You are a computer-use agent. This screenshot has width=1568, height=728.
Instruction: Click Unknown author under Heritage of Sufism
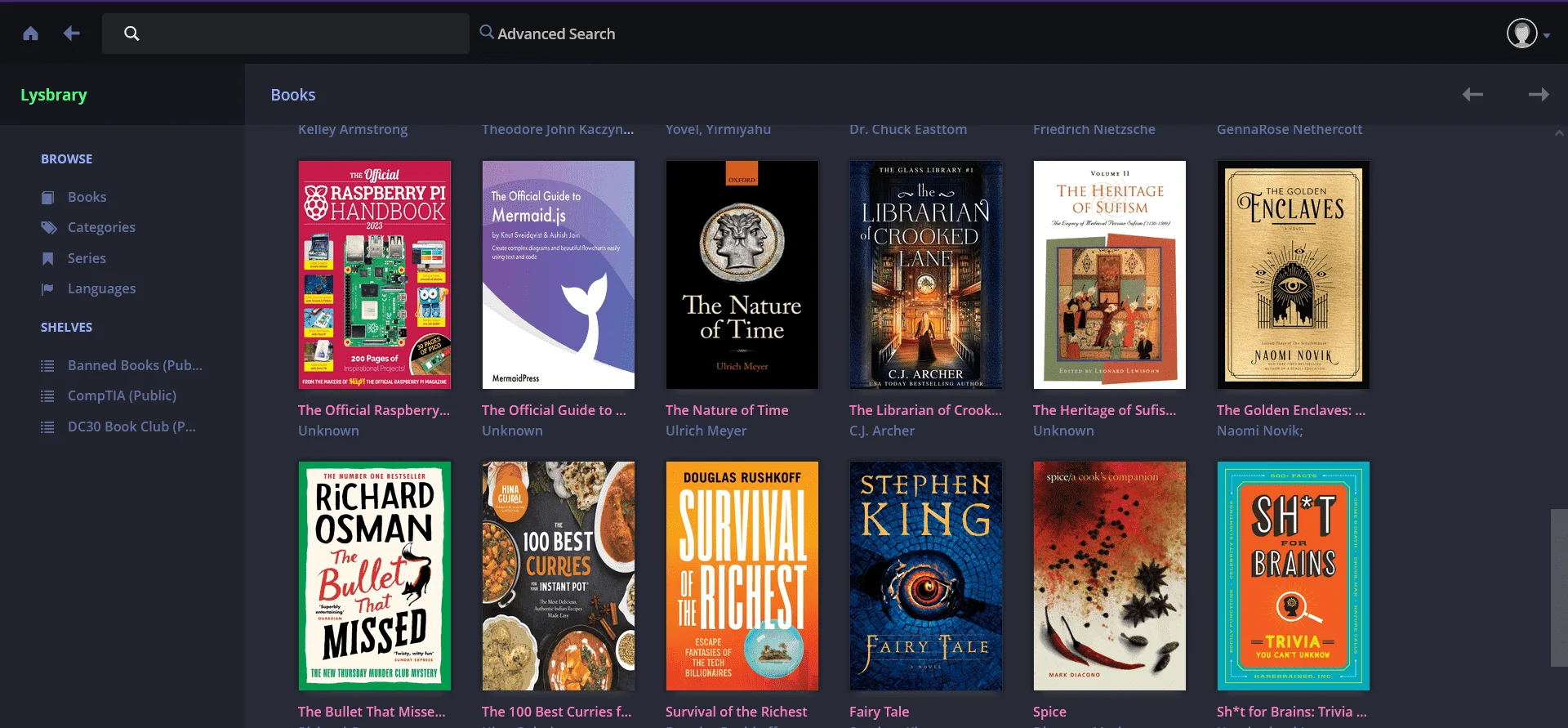click(1063, 431)
